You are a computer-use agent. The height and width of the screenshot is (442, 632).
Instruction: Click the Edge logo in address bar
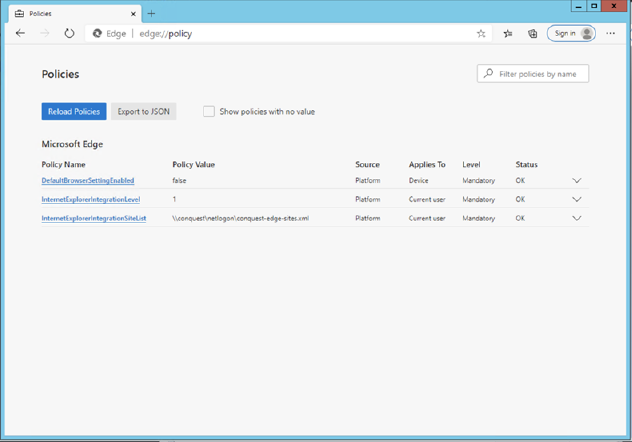click(97, 33)
